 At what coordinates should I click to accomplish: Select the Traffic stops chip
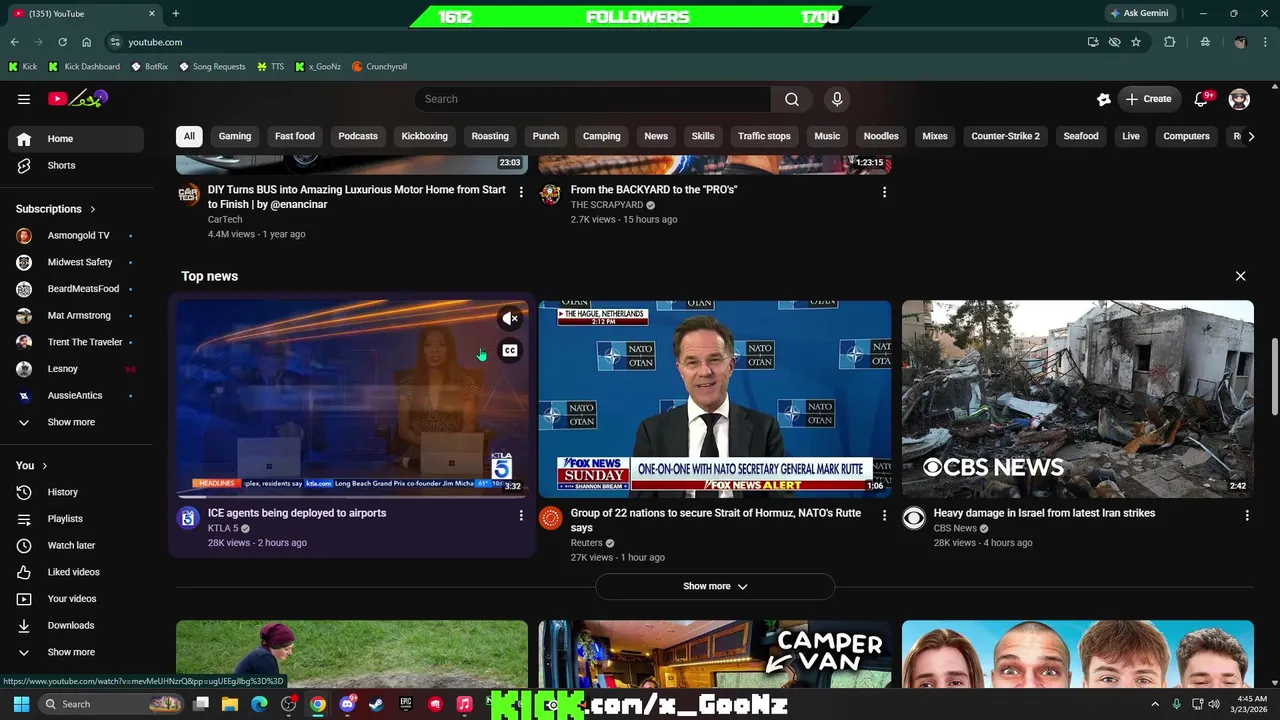(764, 136)
